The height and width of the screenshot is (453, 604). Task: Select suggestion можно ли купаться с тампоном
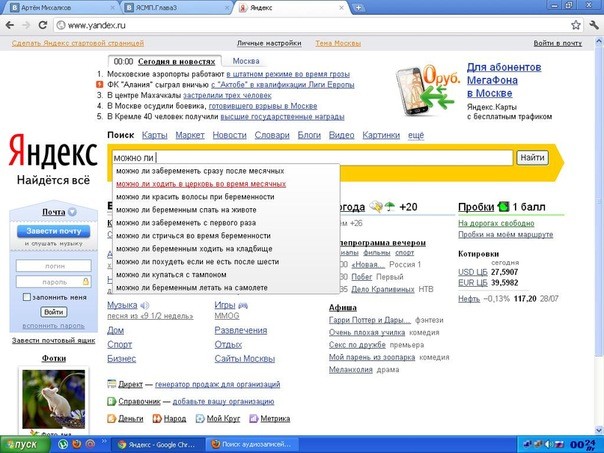point(226,275)
